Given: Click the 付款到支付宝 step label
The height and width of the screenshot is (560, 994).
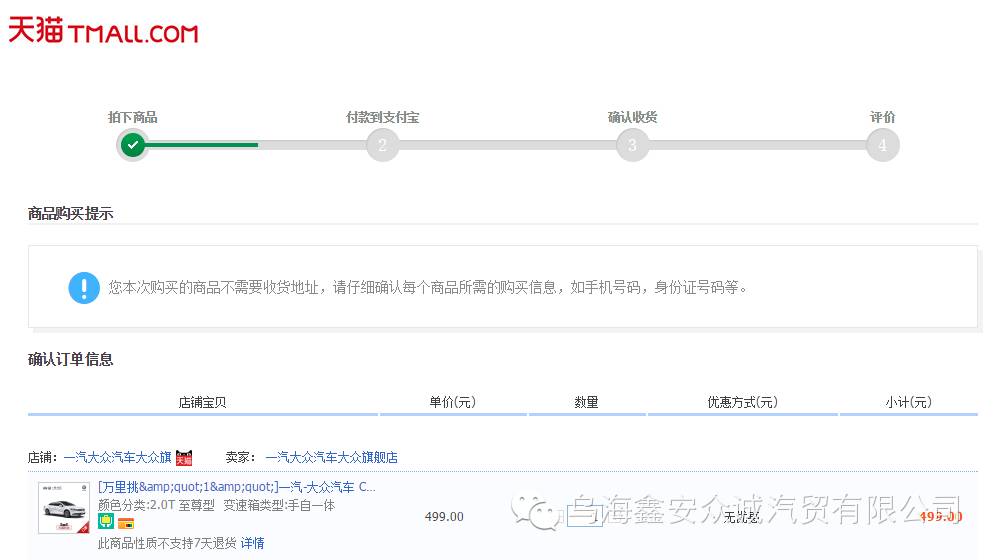Looking at the screenshot, I should [x=382, y=117].
